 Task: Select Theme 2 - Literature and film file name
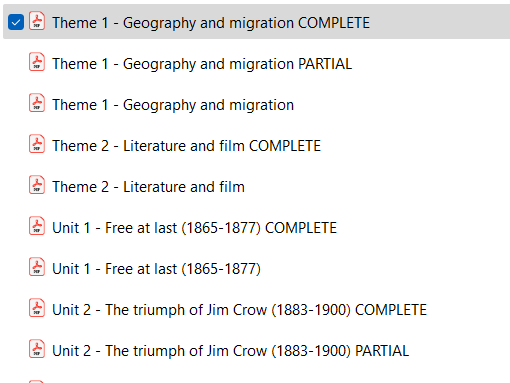[x=148, y=187]
